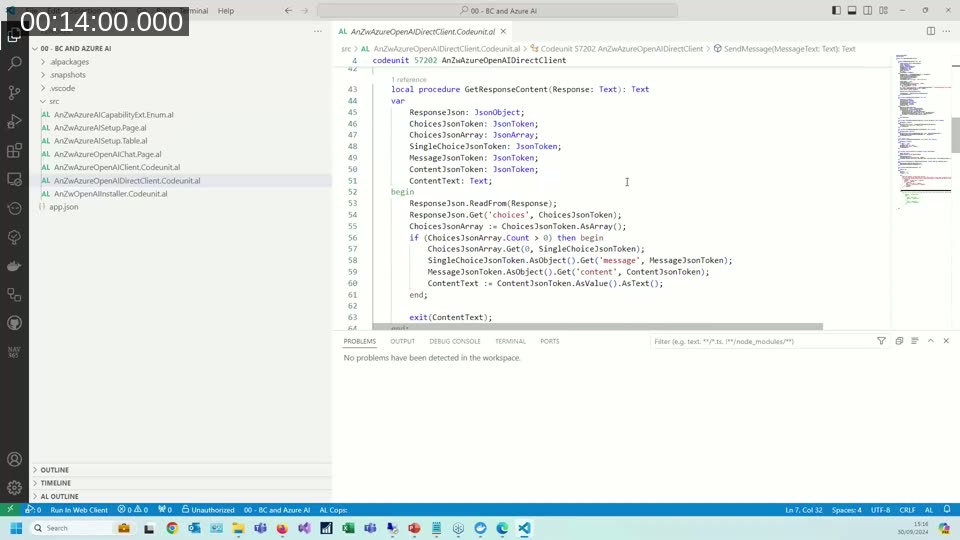
Task: Open Accounts menu icon
Action: pyautogui.click(x=14, y=459)
